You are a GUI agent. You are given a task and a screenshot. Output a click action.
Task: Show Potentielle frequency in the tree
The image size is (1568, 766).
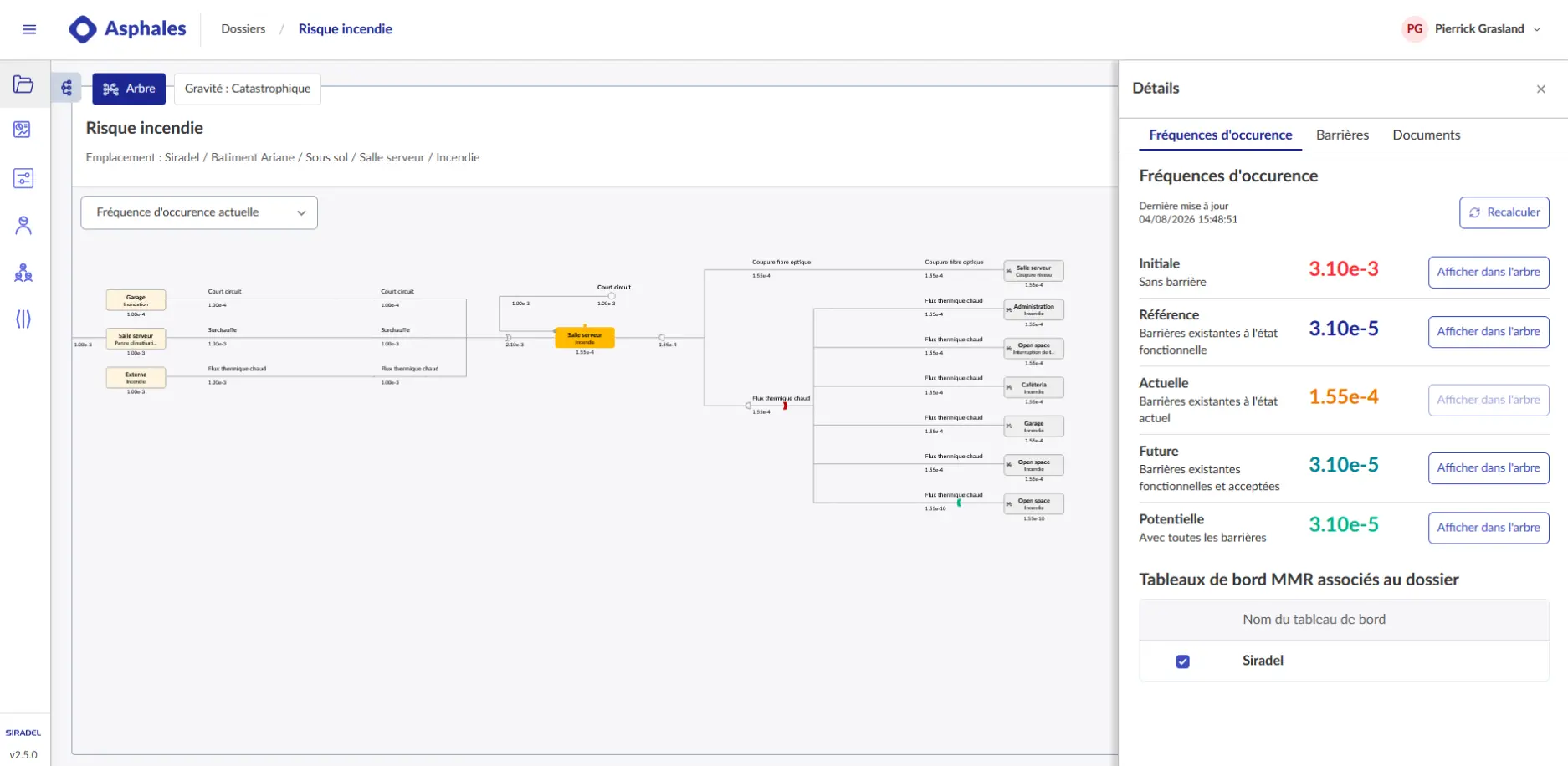1489,528
